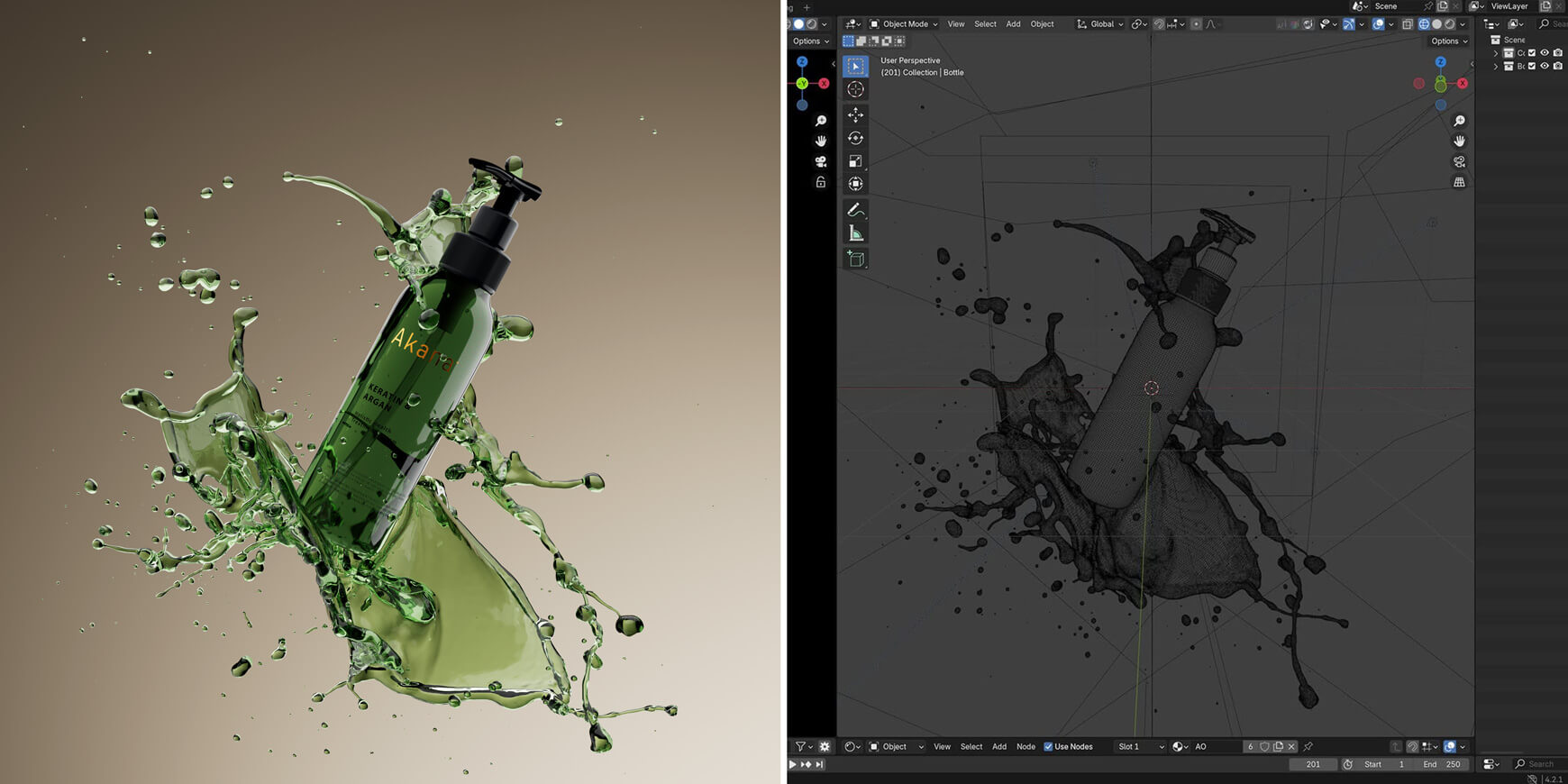
Task: Select the Select Box tool
Action: pos(855,66)
